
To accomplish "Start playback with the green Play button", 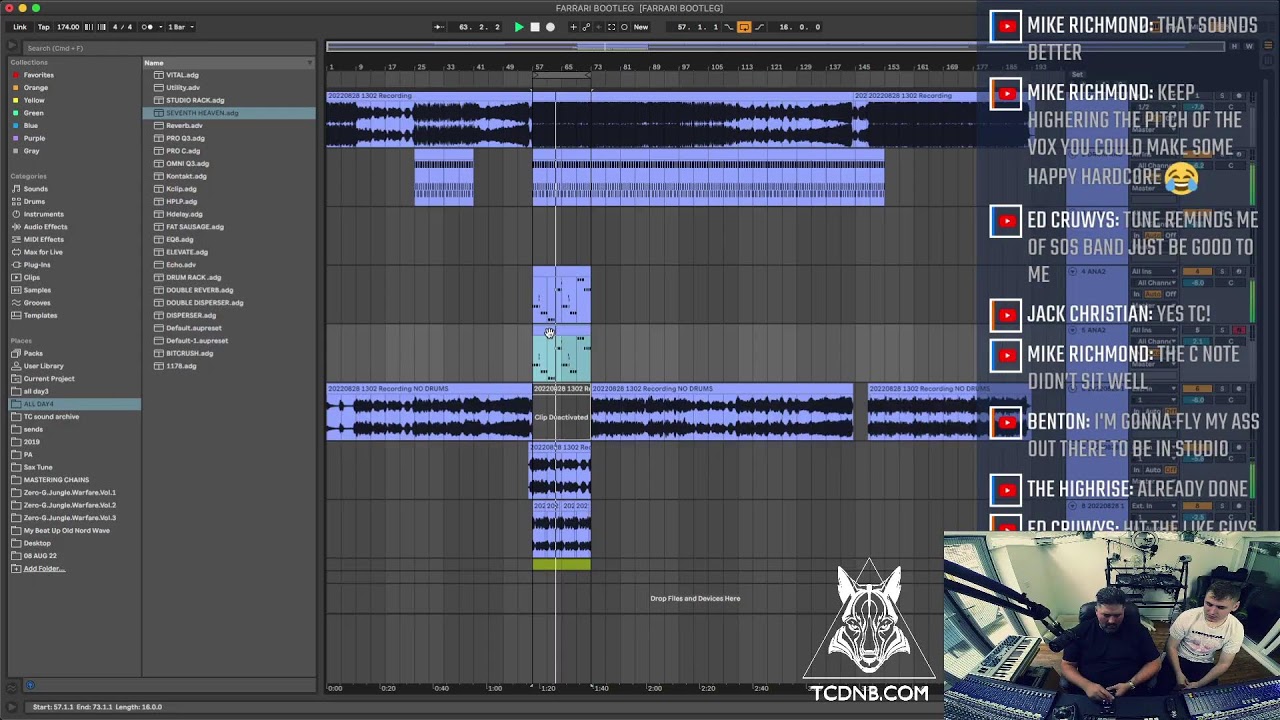I will tap(519, 27).
